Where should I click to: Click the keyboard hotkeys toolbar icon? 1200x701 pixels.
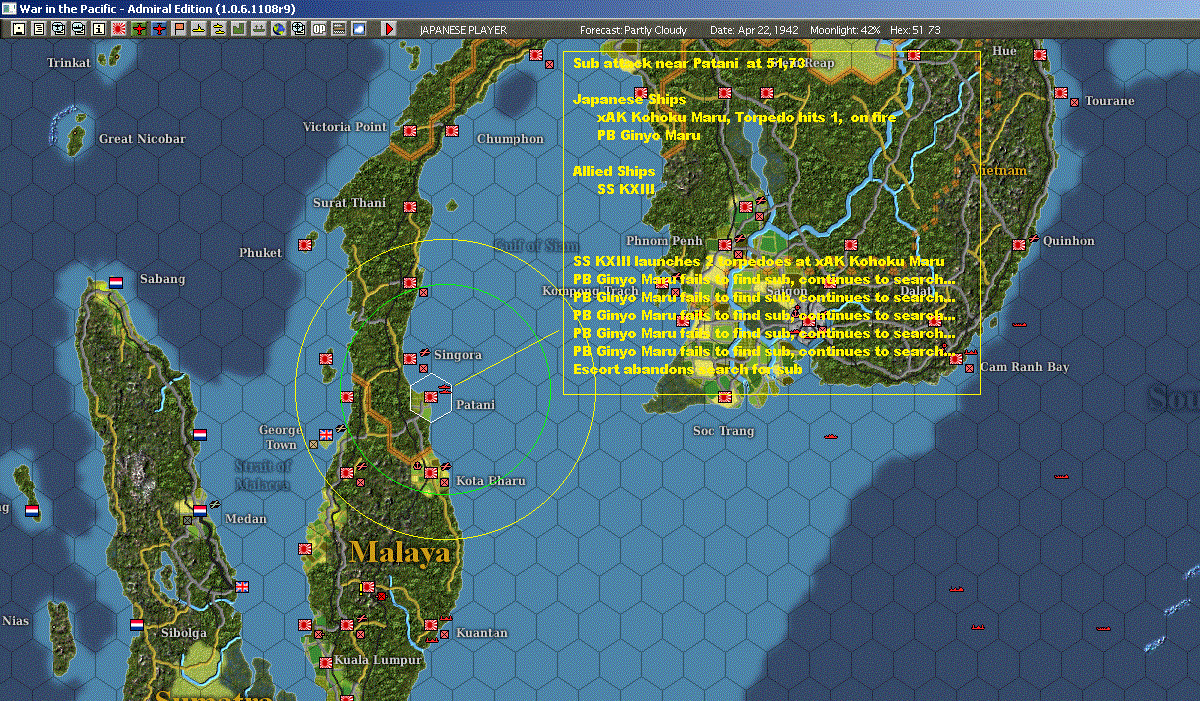point(338,29)
